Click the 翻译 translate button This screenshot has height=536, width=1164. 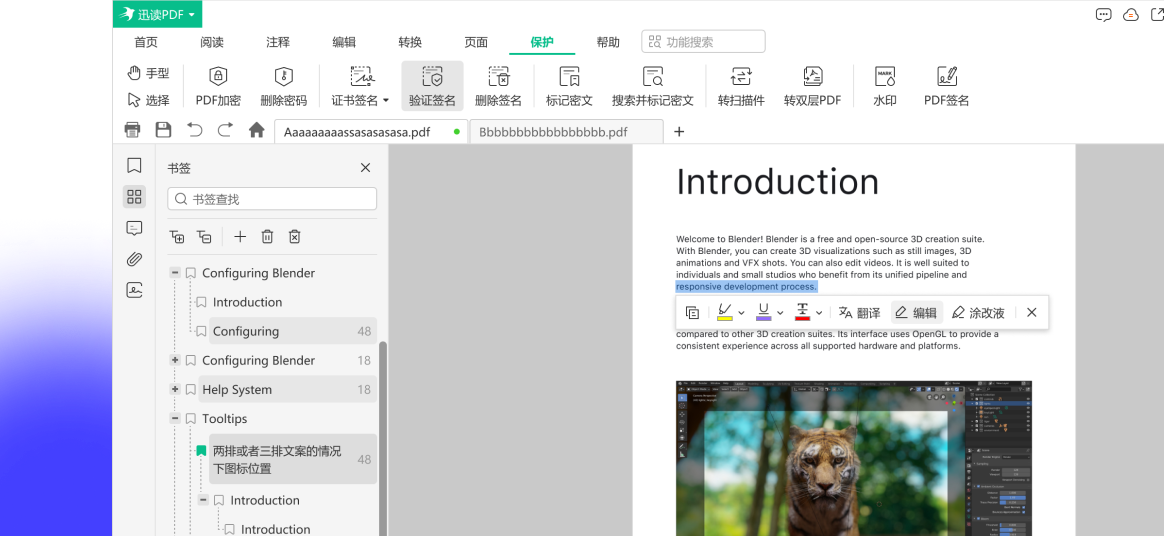(860, 313)
